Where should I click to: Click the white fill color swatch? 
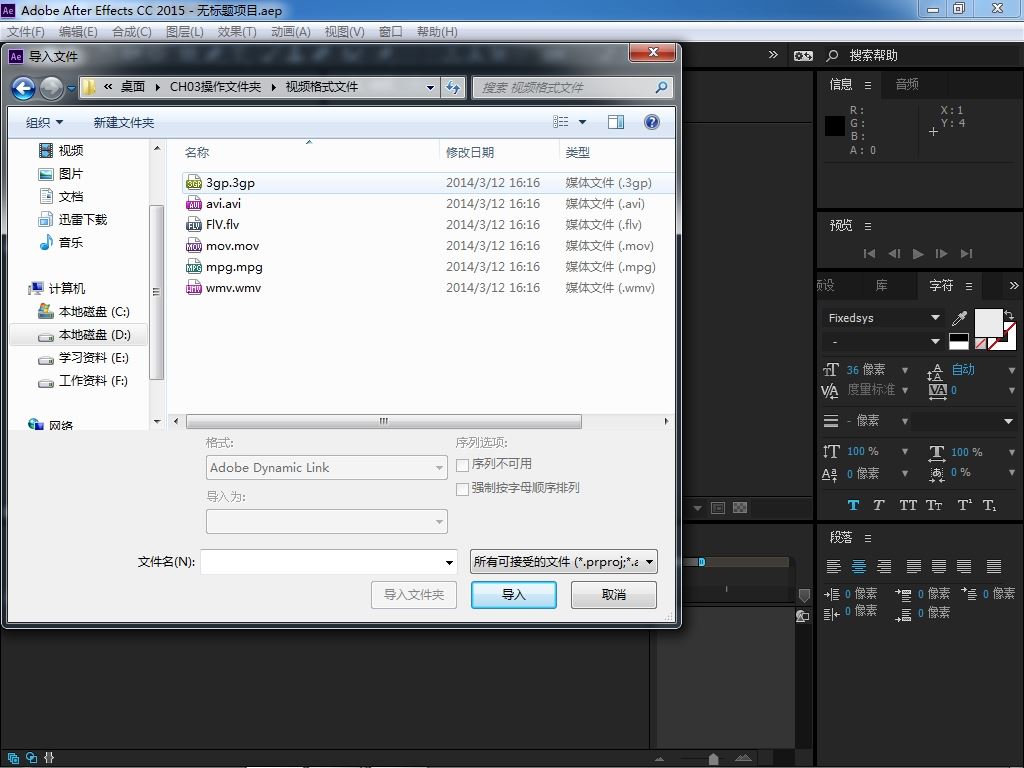[x=988, y=323]
